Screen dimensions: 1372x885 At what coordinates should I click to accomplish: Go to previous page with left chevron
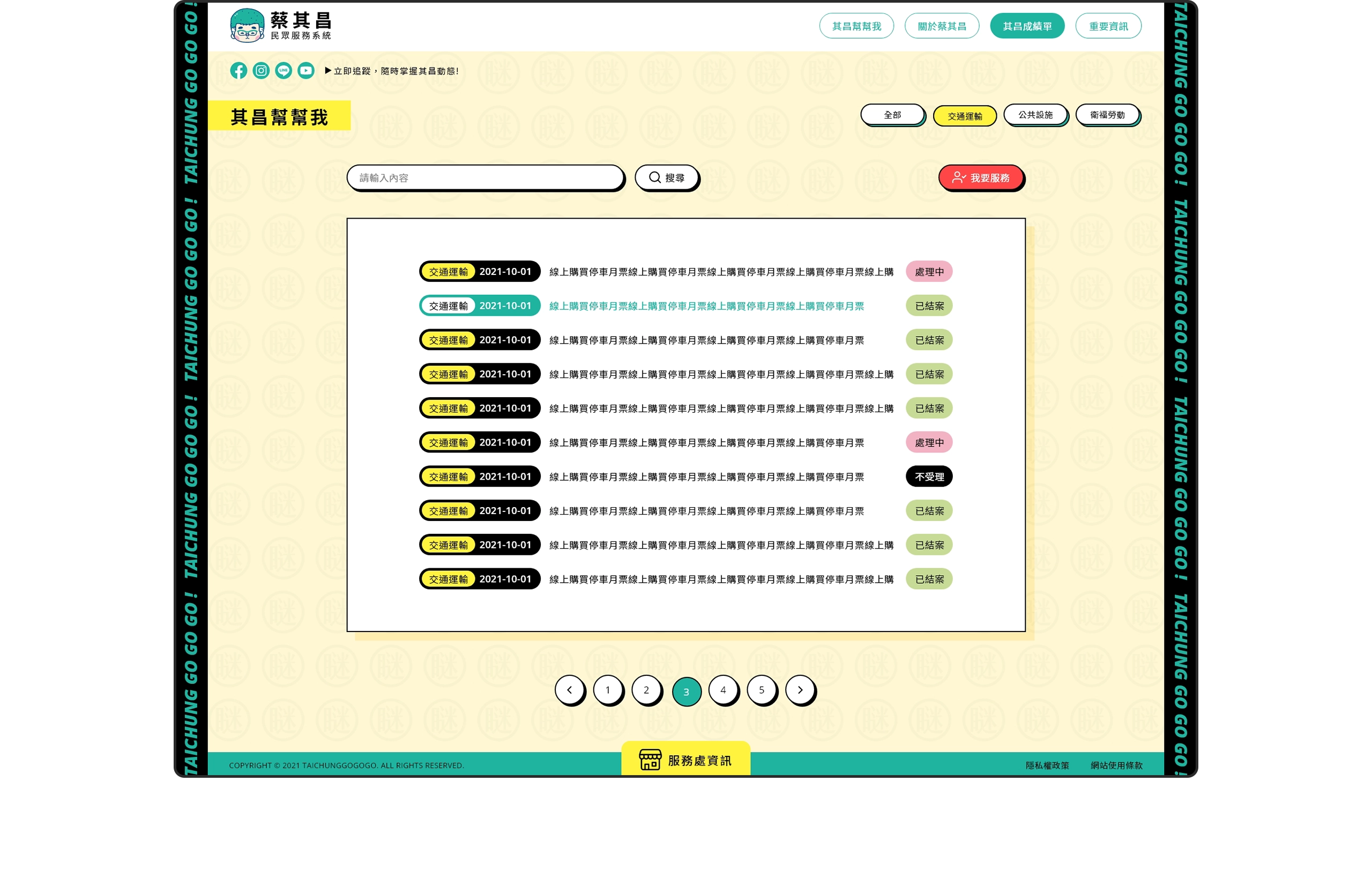pos(569,689)
